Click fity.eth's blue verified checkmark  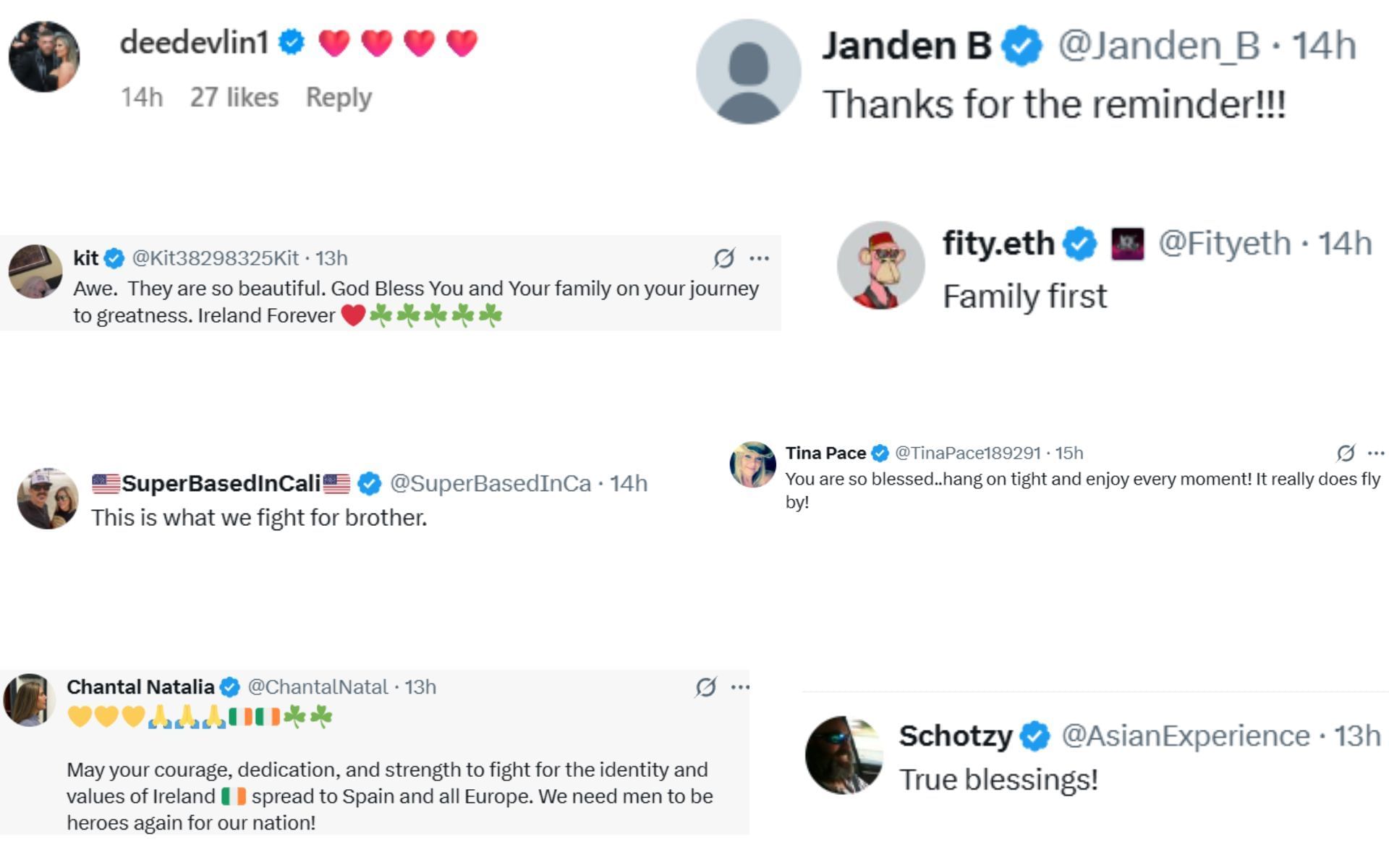(1079, 244)
